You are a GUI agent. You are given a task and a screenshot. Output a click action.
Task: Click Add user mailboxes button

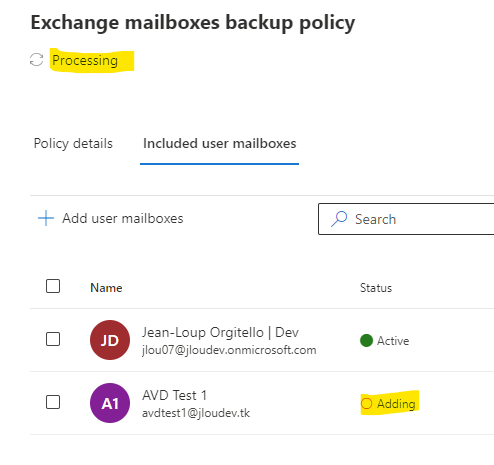pyautogui.click(x=111, y=218)
